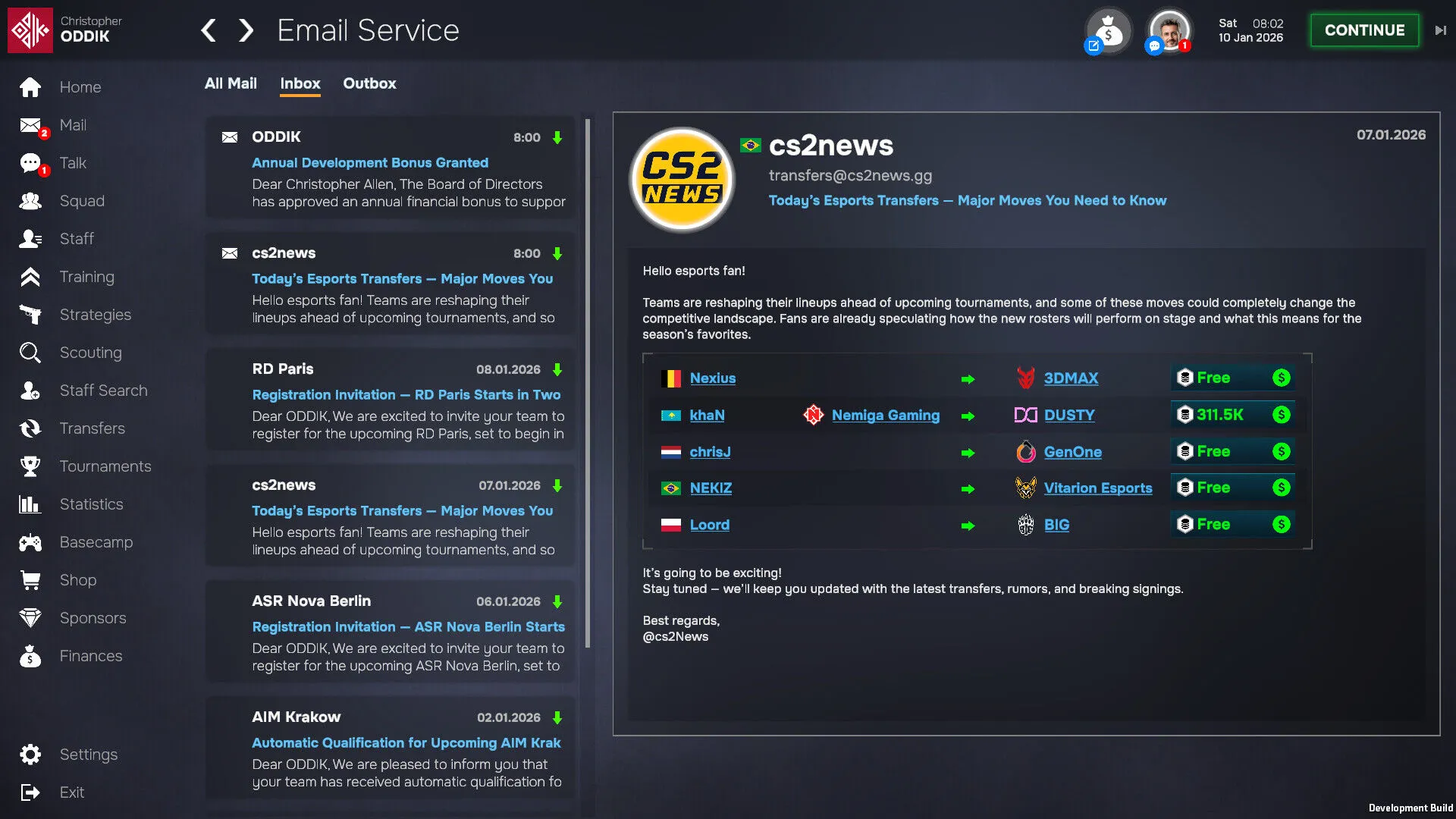
Task: Click Free fee in Nexius row
Action: click(x=1213, y=378)
